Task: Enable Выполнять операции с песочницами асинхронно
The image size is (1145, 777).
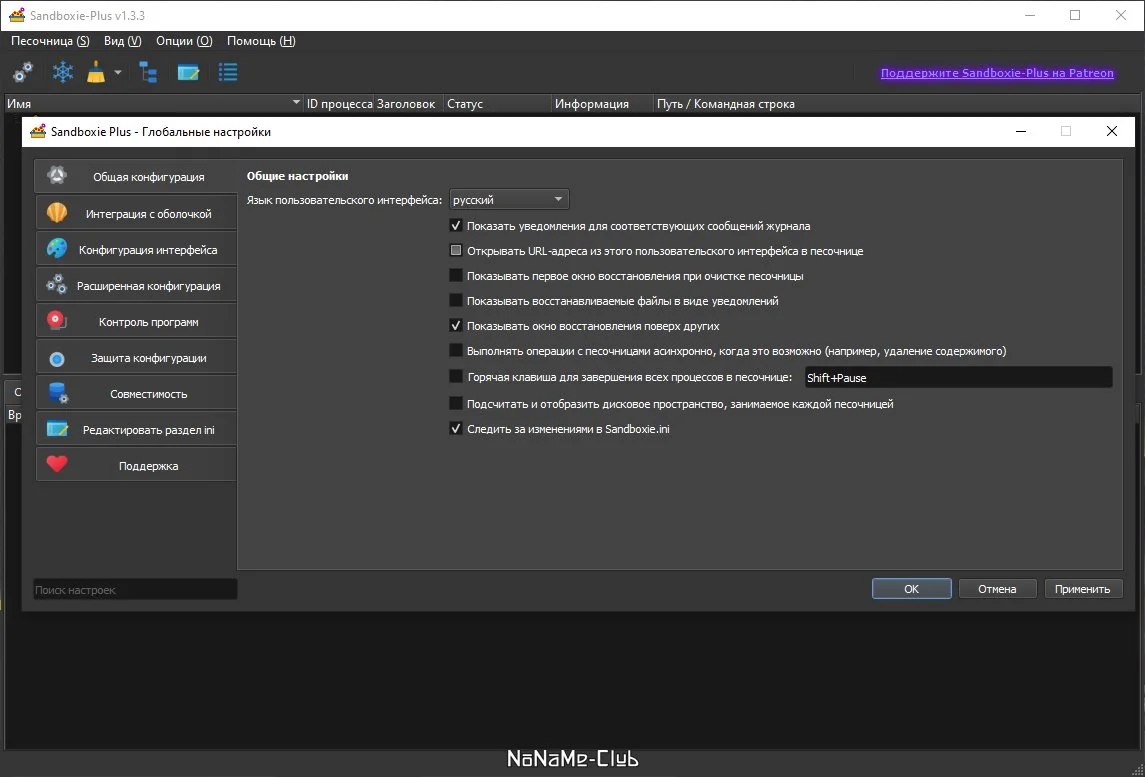Action: coord(456,351)
